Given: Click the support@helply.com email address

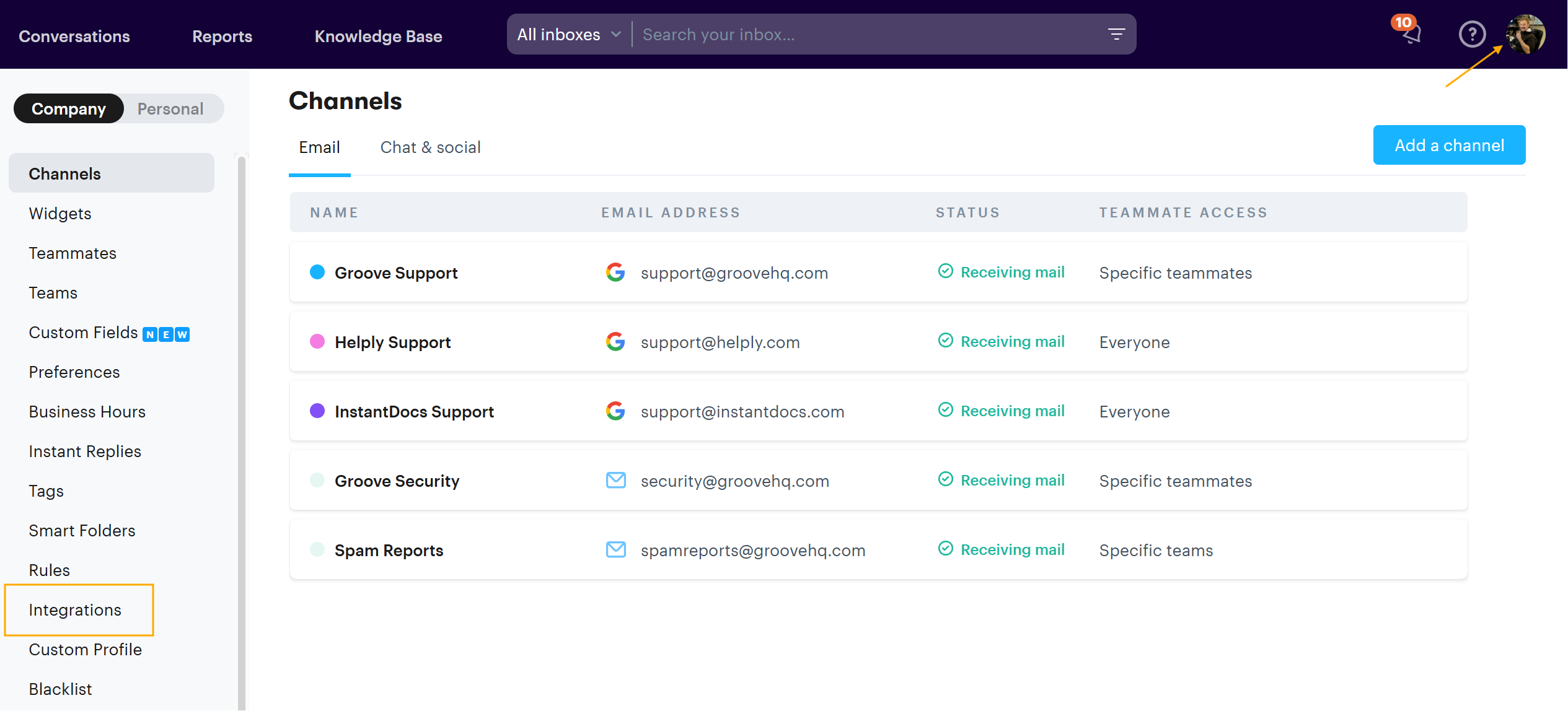Looking at the screenshot, I should [x=720, y=342].
